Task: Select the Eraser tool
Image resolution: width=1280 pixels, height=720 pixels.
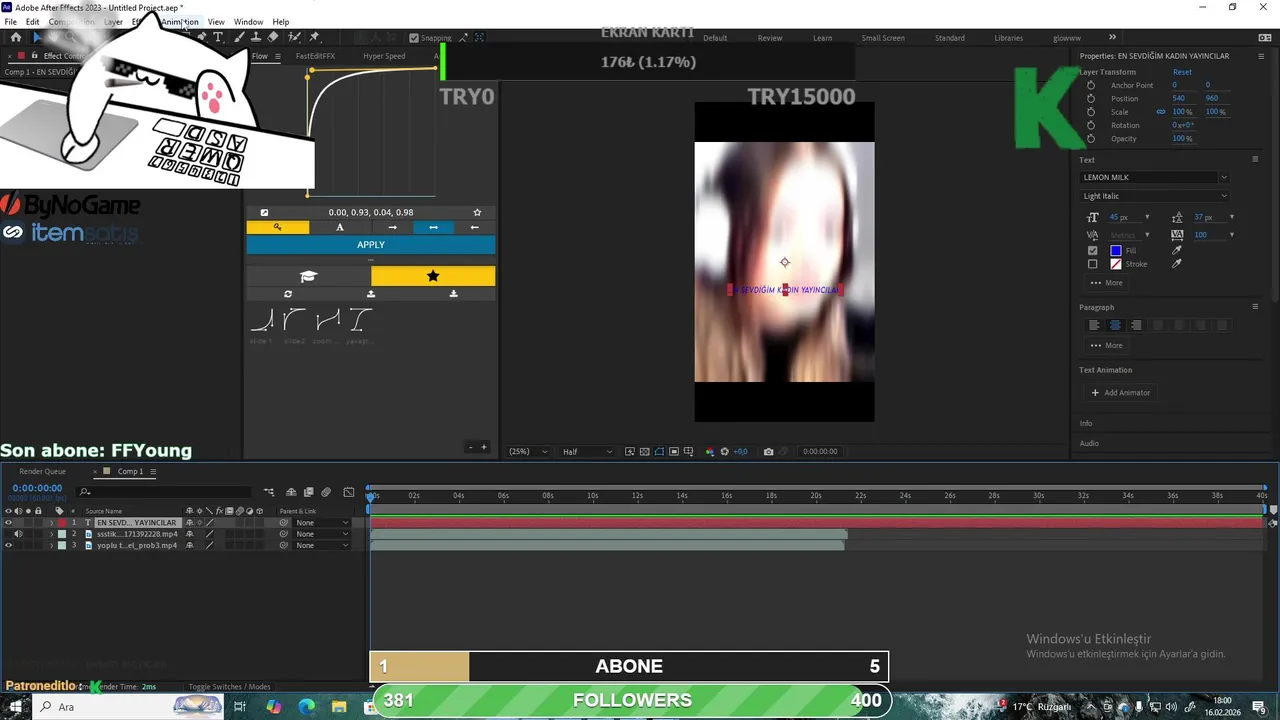Action: click(273, 37)
